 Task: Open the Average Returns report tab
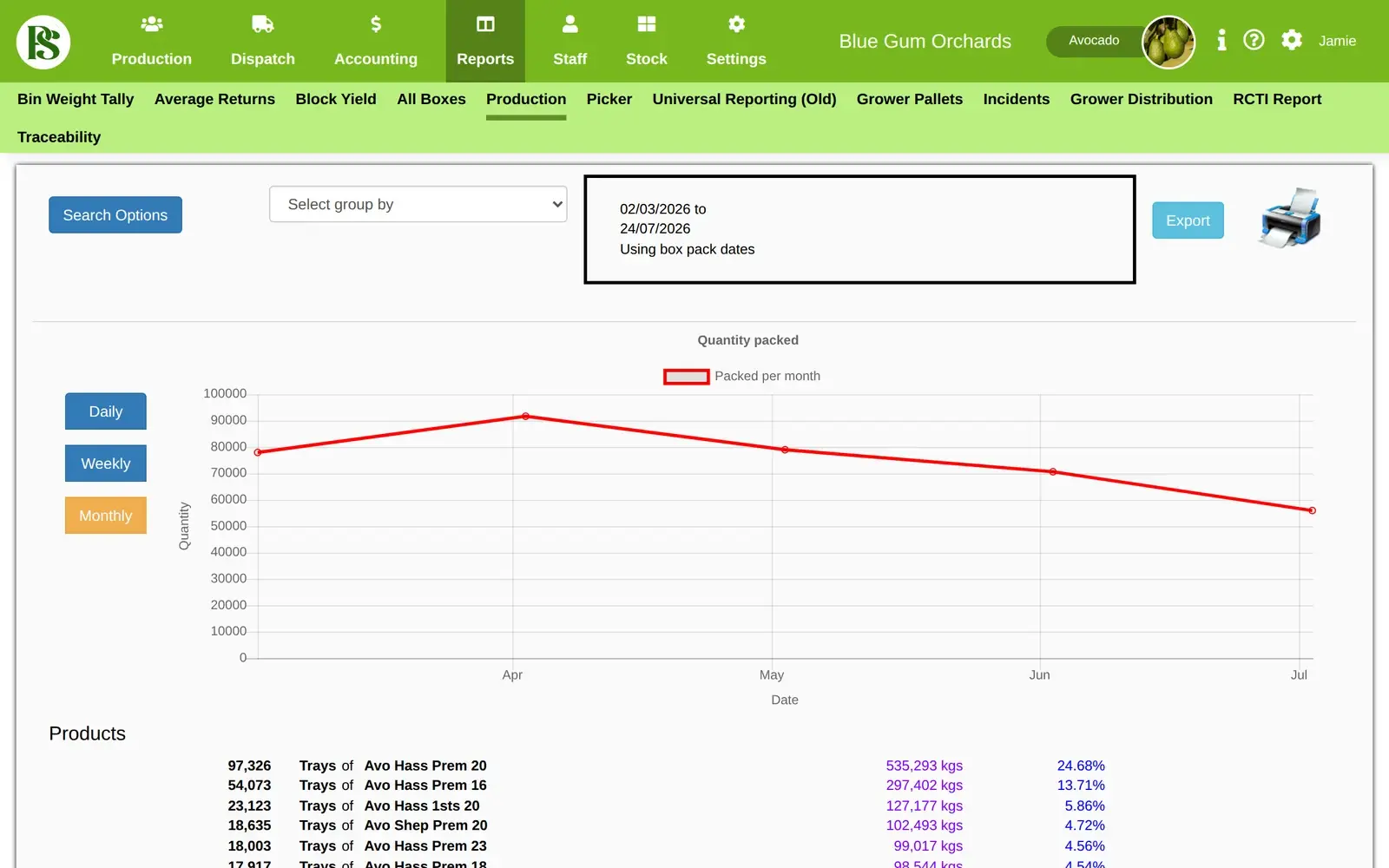coord(214,99)
